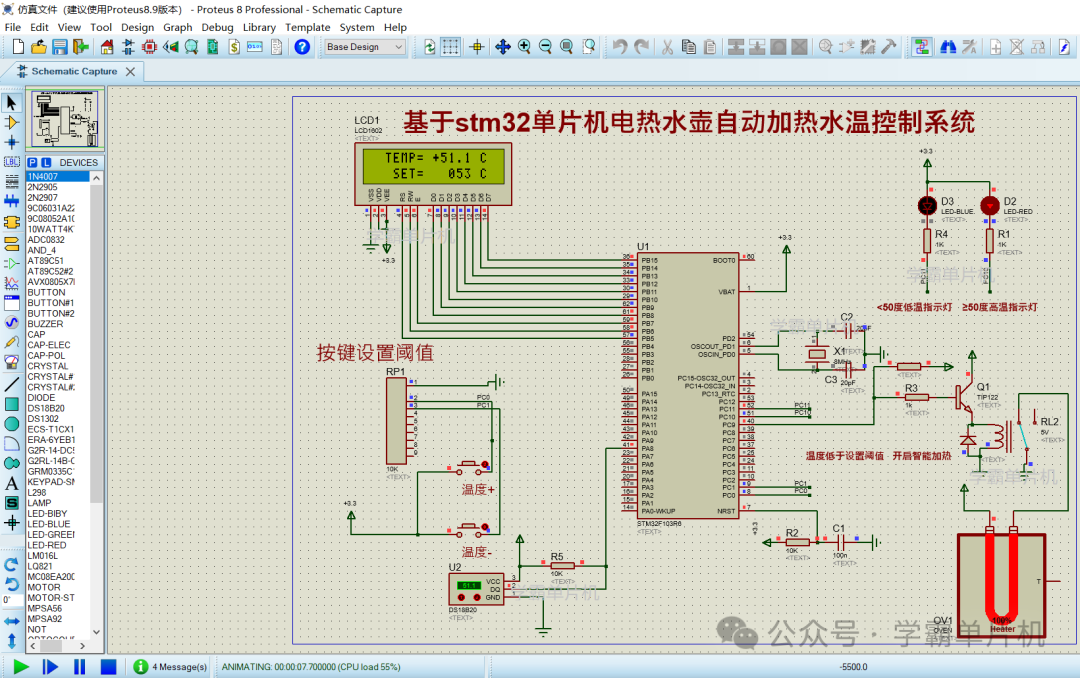Open the Debug menu
The image size is (1080, 678).
pos(217,28)
